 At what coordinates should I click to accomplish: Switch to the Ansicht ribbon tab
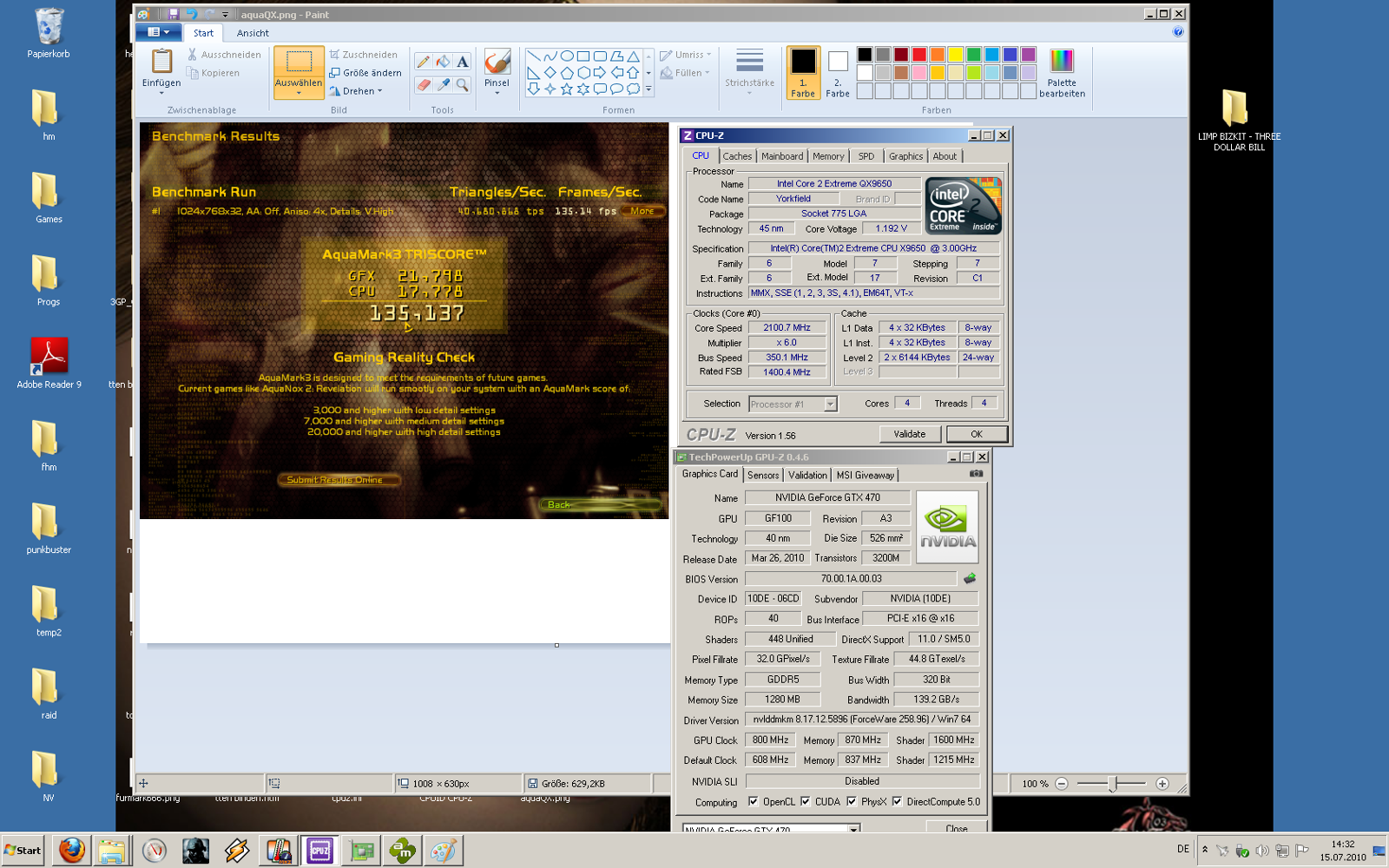pos(253,33)
